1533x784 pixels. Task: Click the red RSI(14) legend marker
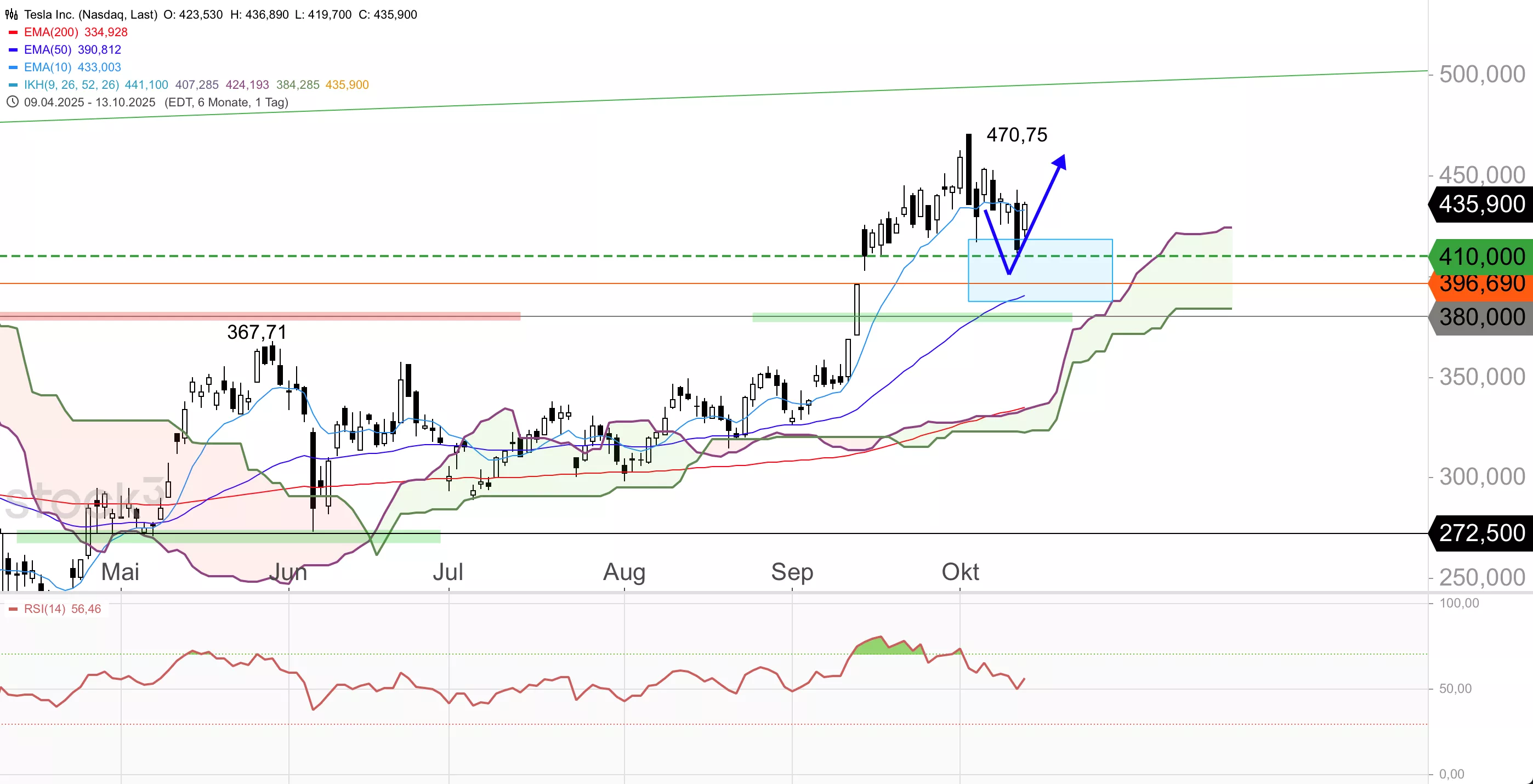tap(13, 609)
